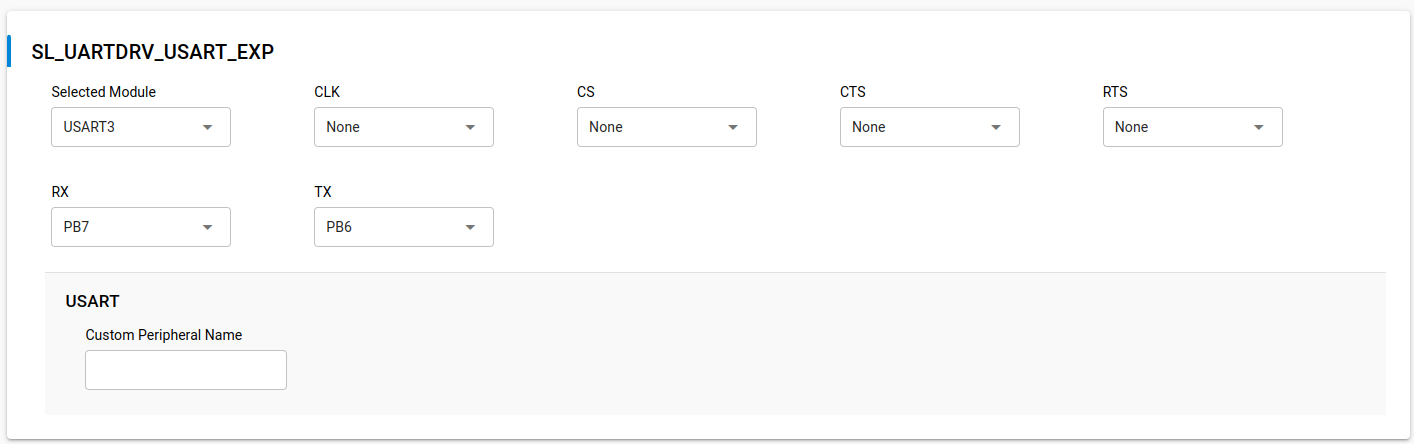Click the blue accent bar beside the title

pos(9,51)
